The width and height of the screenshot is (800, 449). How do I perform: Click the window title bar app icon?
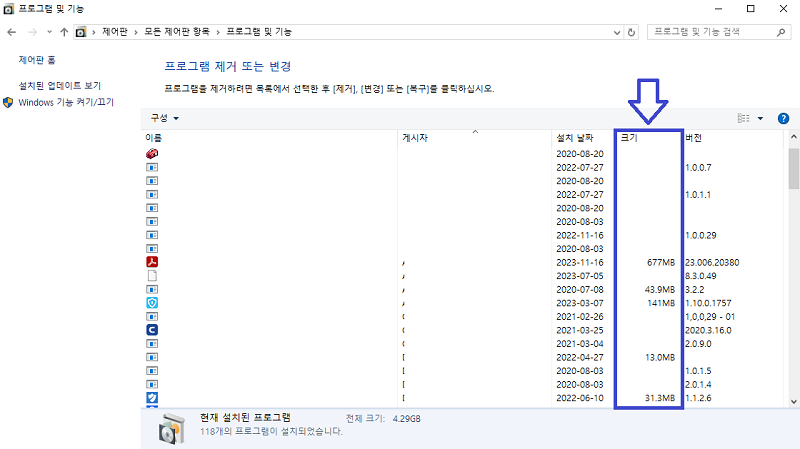(x=8, y=9)
